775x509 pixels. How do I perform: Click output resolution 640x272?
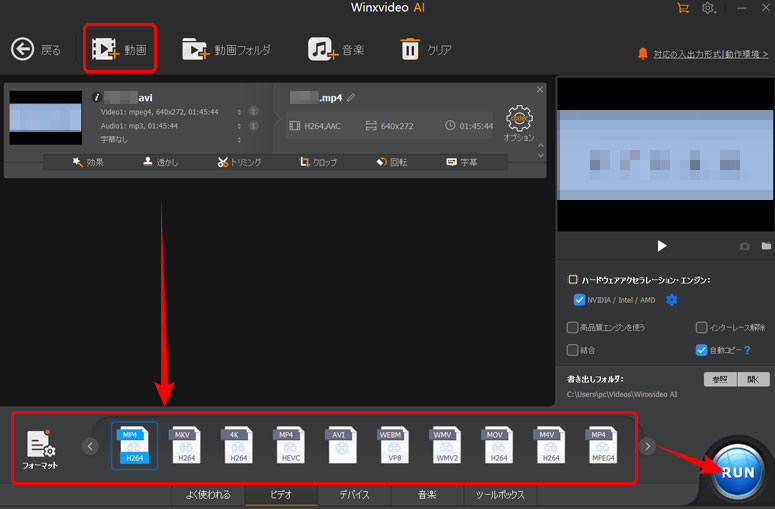pyautogui.click(x=389, y=126)
